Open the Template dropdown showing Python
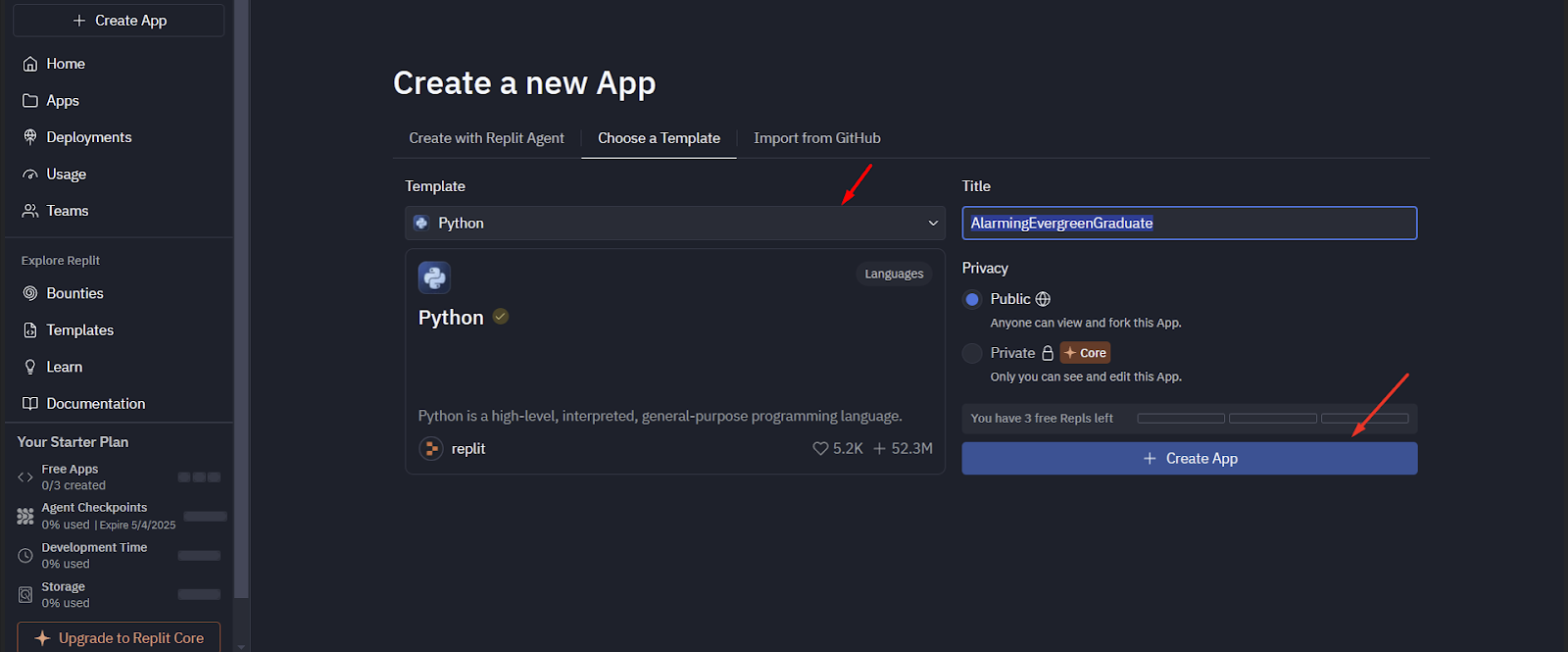The width and height of the screenshot is (1568, 652). point(675,224)
